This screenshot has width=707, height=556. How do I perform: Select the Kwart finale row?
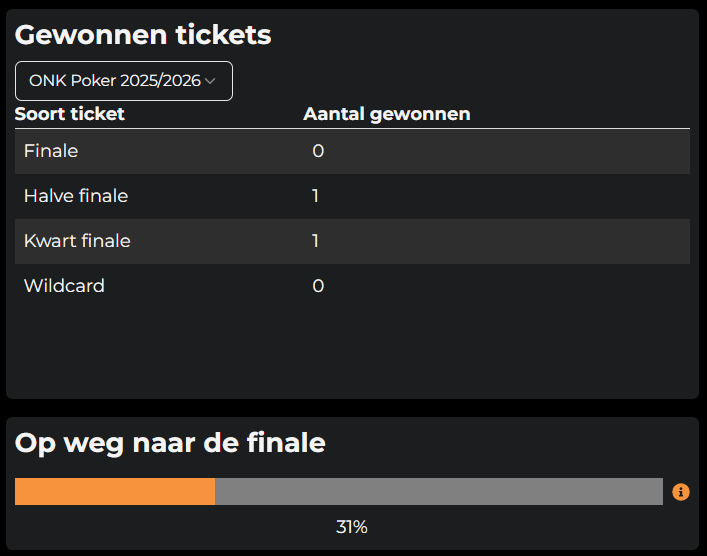coord(352,242)
